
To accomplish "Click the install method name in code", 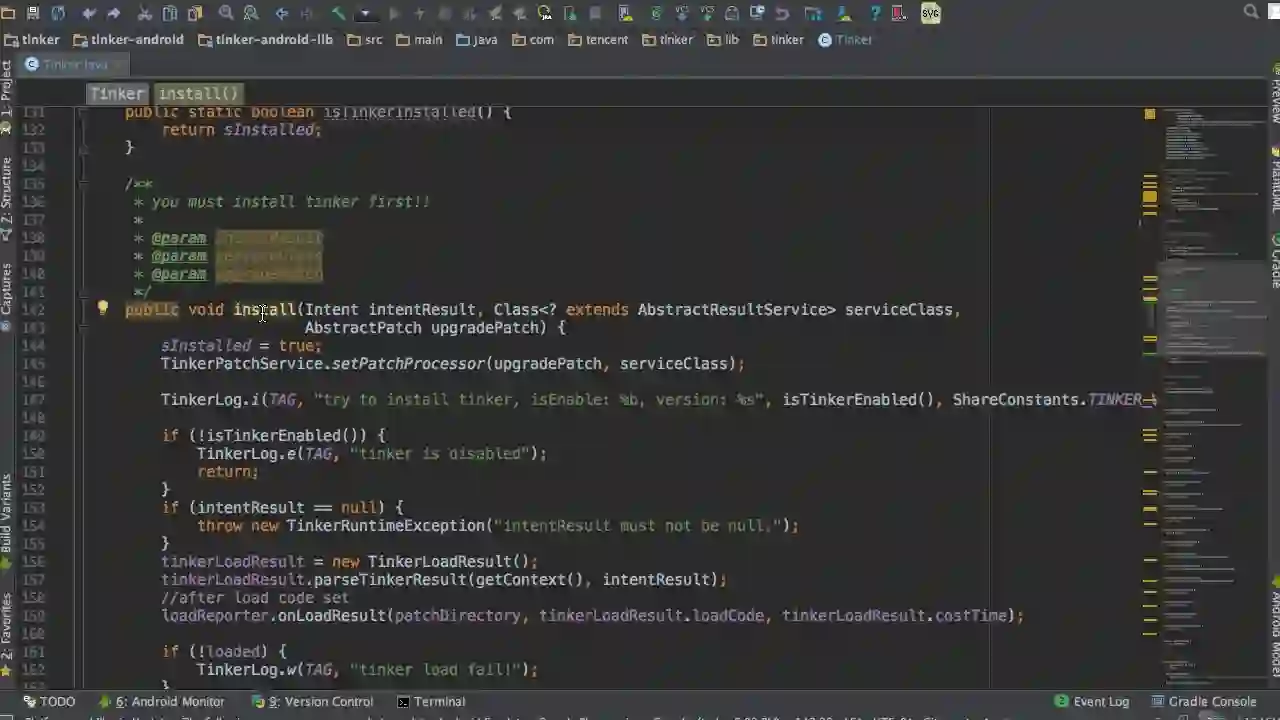I will coord(264,309).
